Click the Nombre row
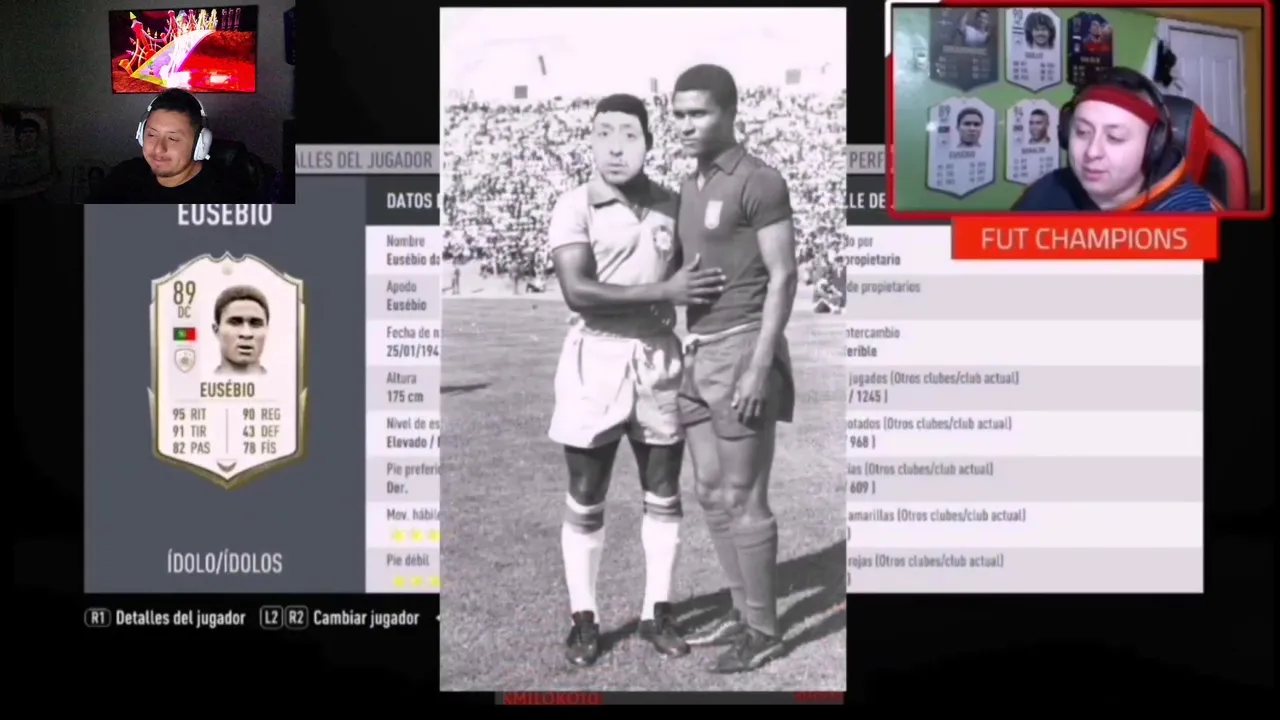The height and width of the screenshot is (720, 1280). click(x=403, y=250)
